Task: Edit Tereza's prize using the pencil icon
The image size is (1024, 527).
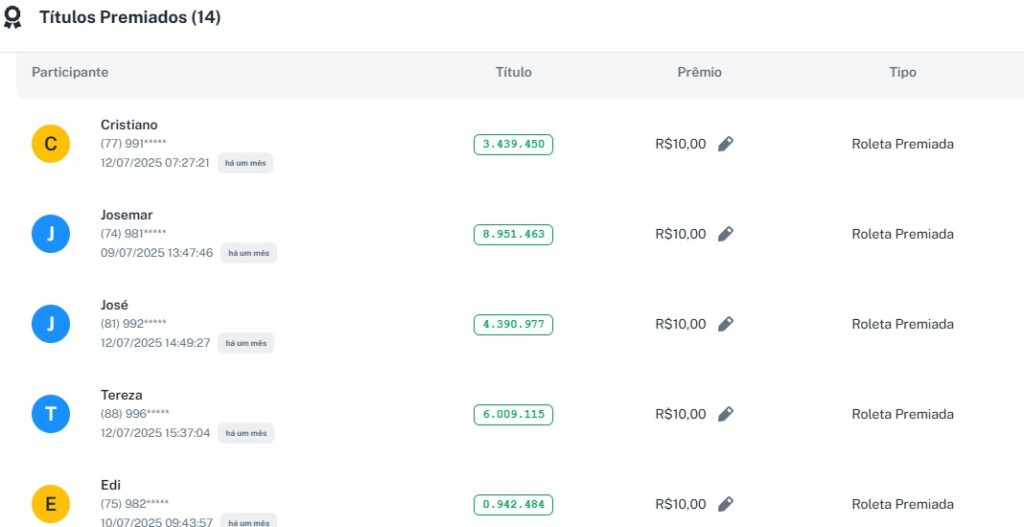Action: click(x=726, y=414)
